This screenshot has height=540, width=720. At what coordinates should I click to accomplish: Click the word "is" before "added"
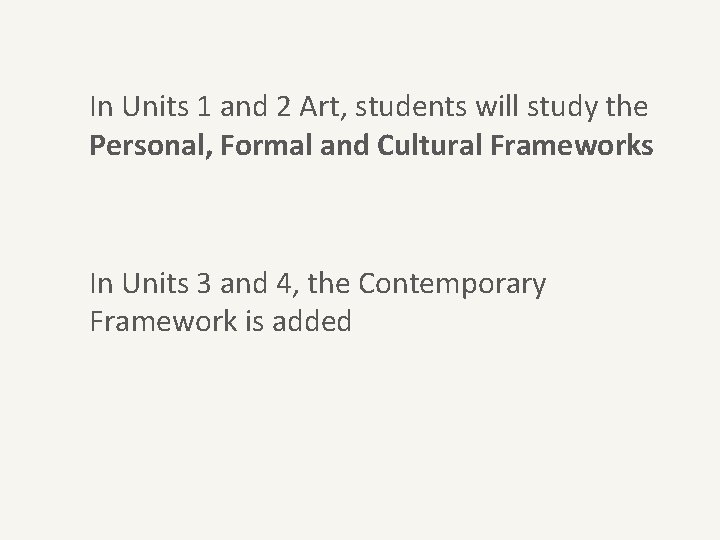(254, 321)
